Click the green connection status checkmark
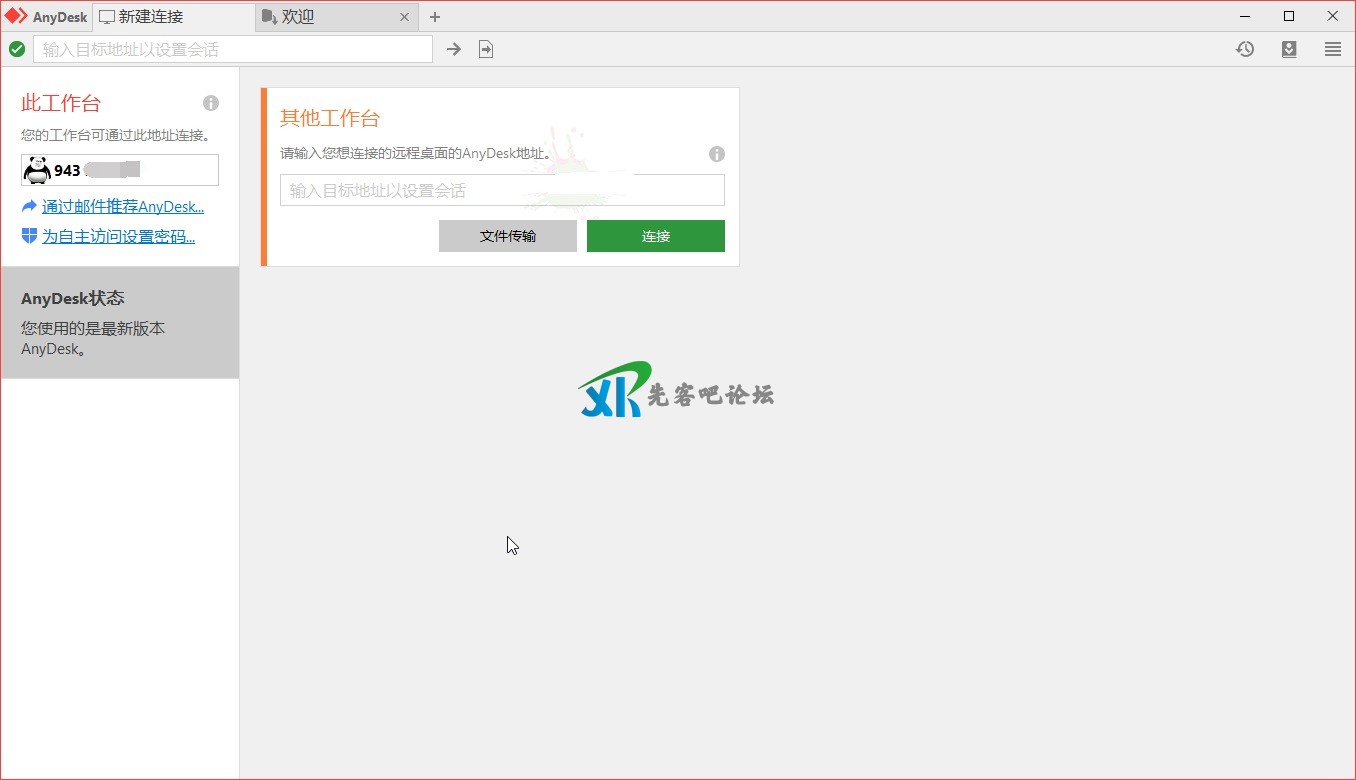The height and width of the screenshot is (780, 1356). click(x=17, y=48)
